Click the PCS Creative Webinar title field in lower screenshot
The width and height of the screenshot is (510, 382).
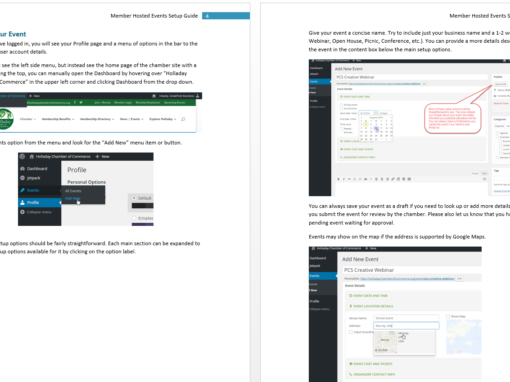[x=412, y=270]
